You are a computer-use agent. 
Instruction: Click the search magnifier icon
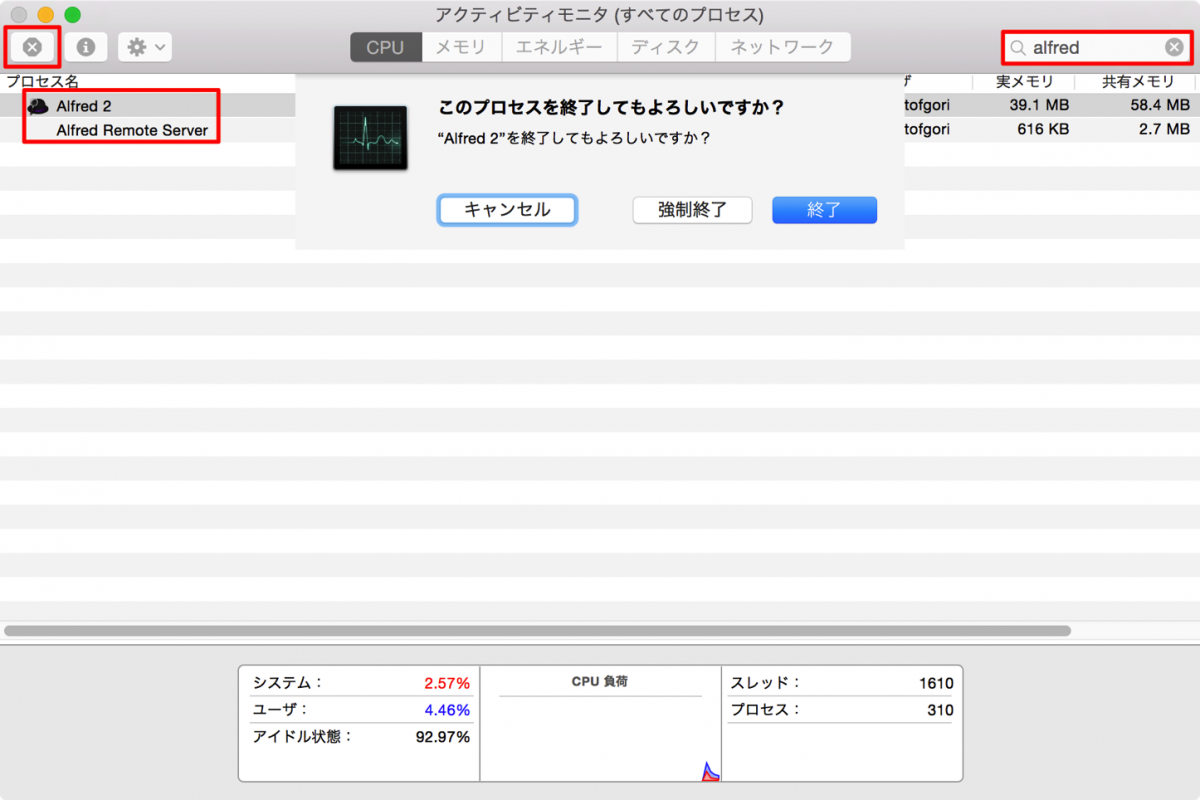[1018, 48]
